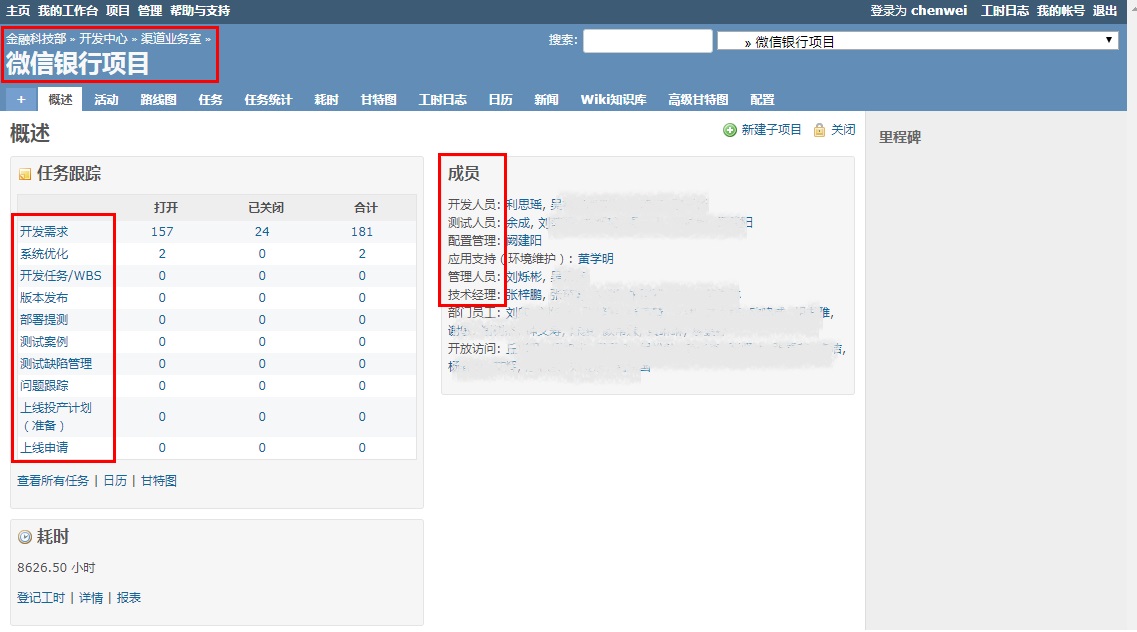
Task: Open the 系统优化 tracker link
Action: pyautogui.click(x=44, y=254)
